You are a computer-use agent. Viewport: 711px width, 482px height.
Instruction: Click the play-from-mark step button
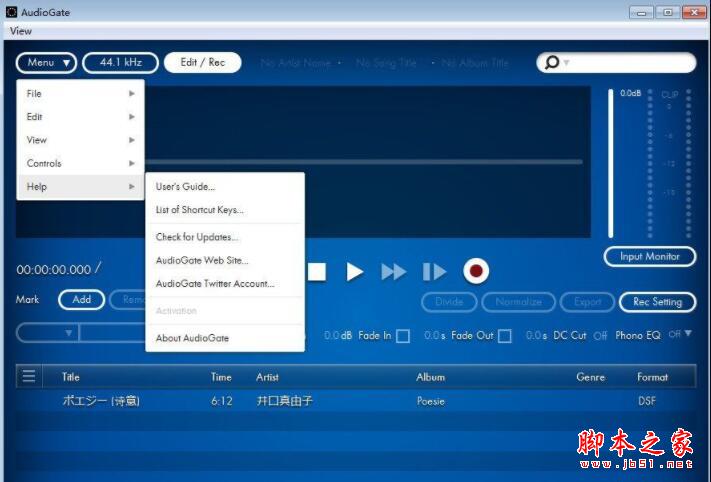point(434,272)
